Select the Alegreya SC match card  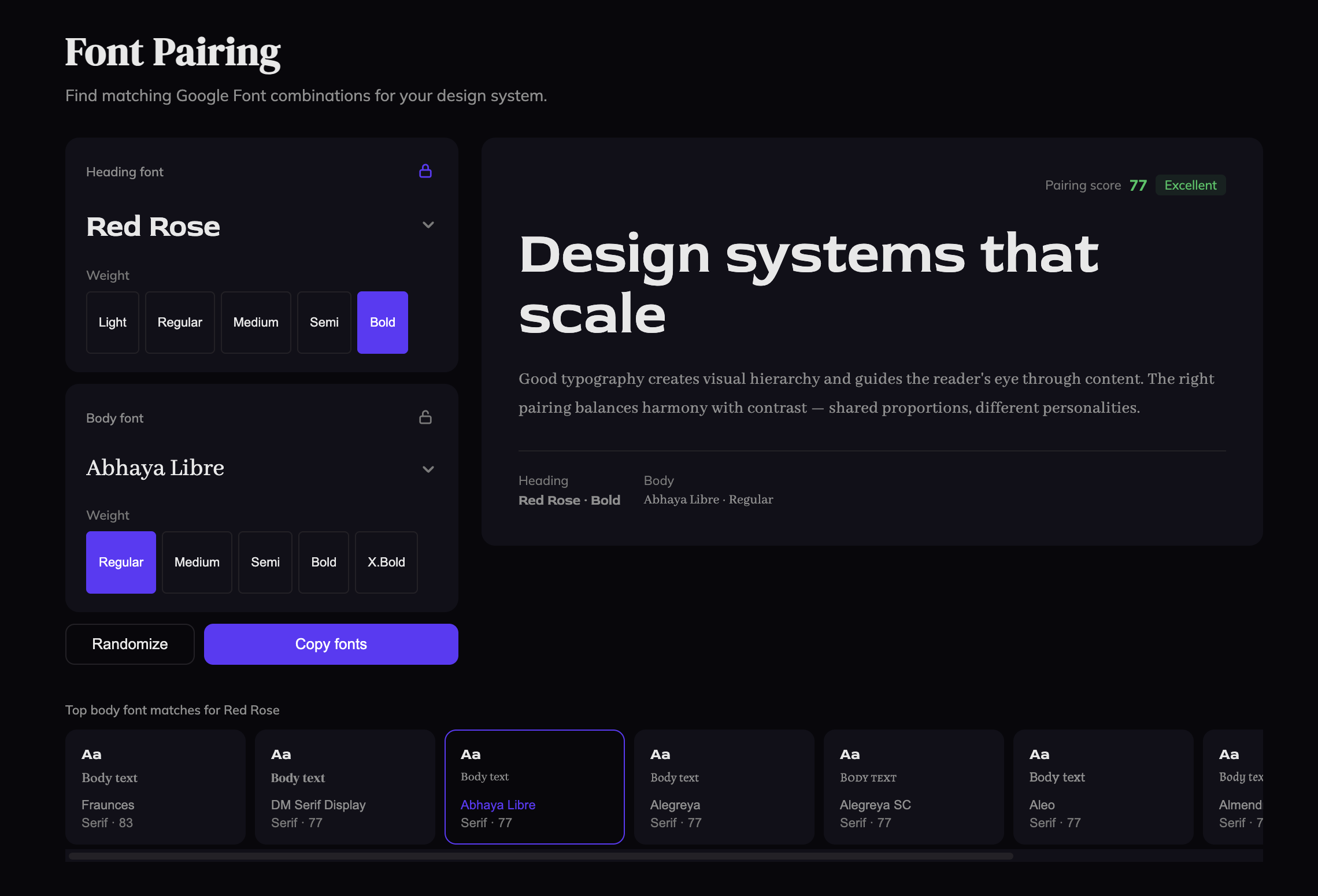pos(913,787)
